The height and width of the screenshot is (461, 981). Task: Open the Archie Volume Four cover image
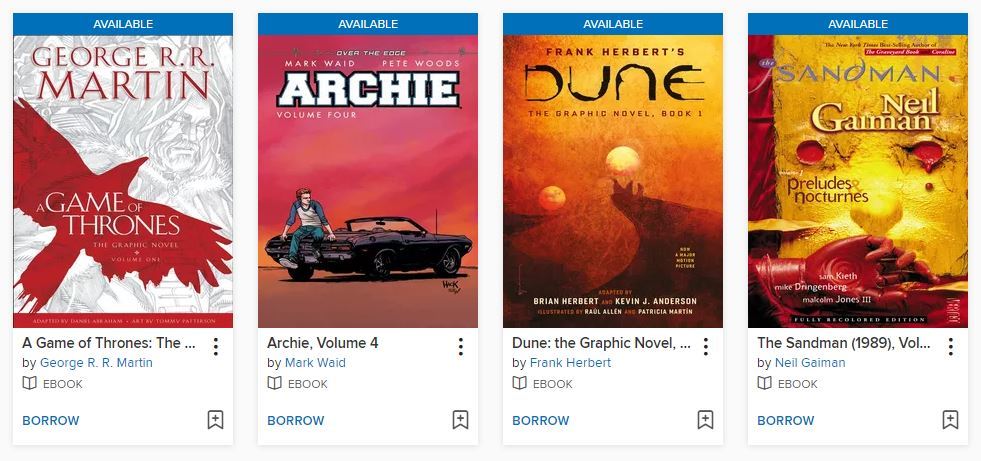[x=368, y=181]
